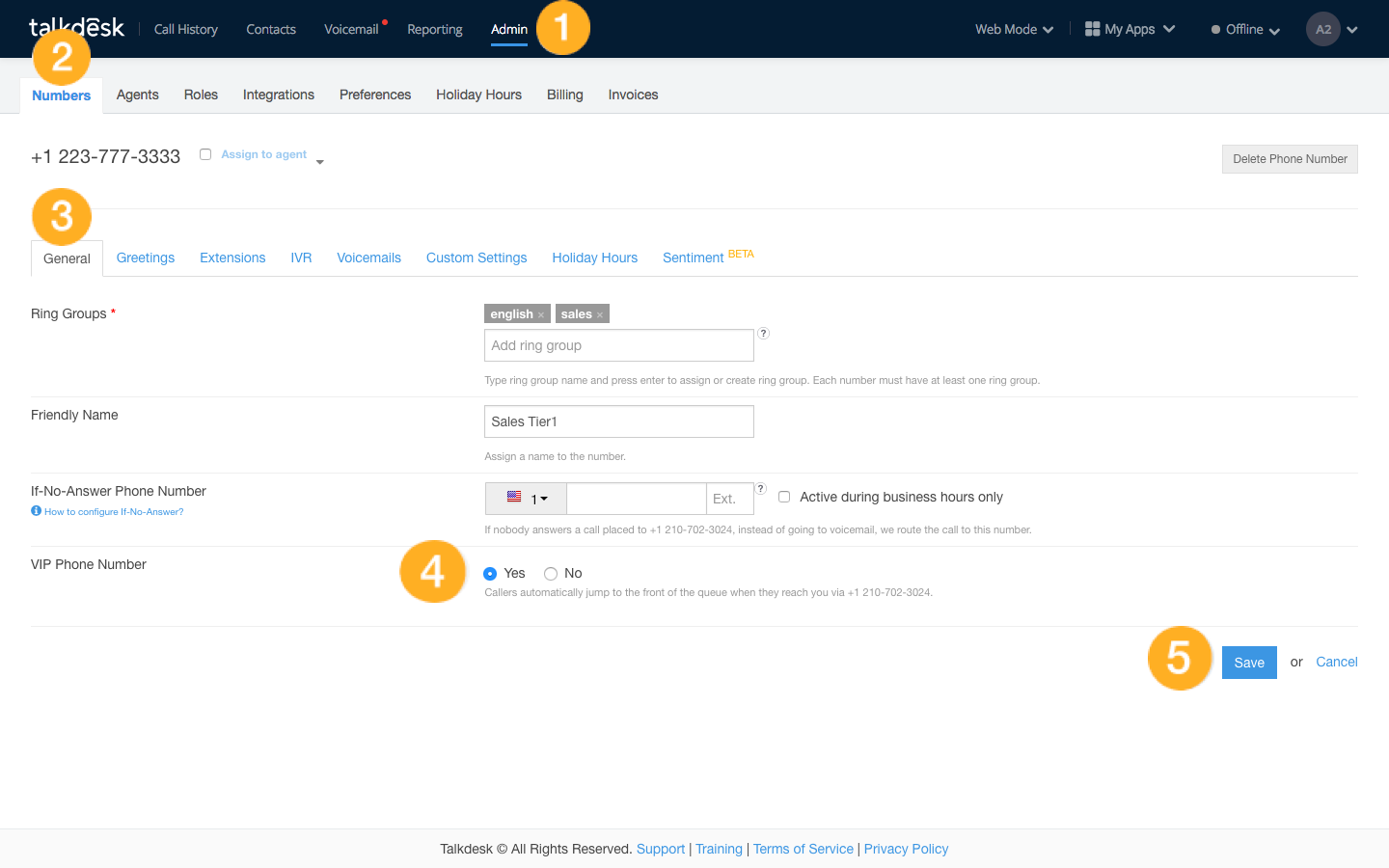Image resolution: width=1389 pixels, height=868 pixels.
Task: Open the Terms of Service link
Action: coord(803,849)
